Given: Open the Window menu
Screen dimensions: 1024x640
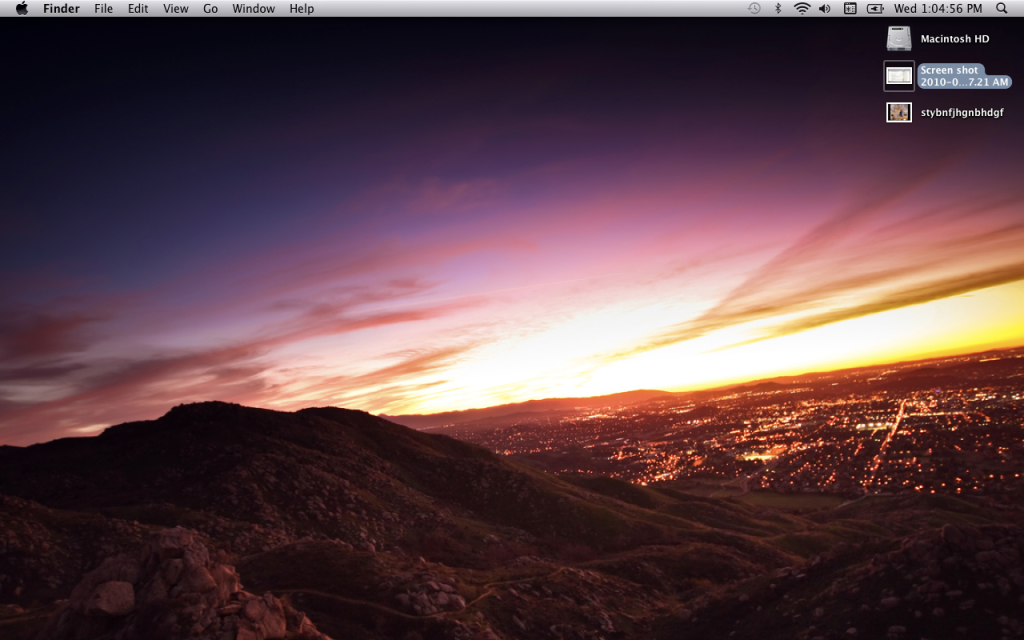Looking at the screenshot, I should tap(253, 8).
